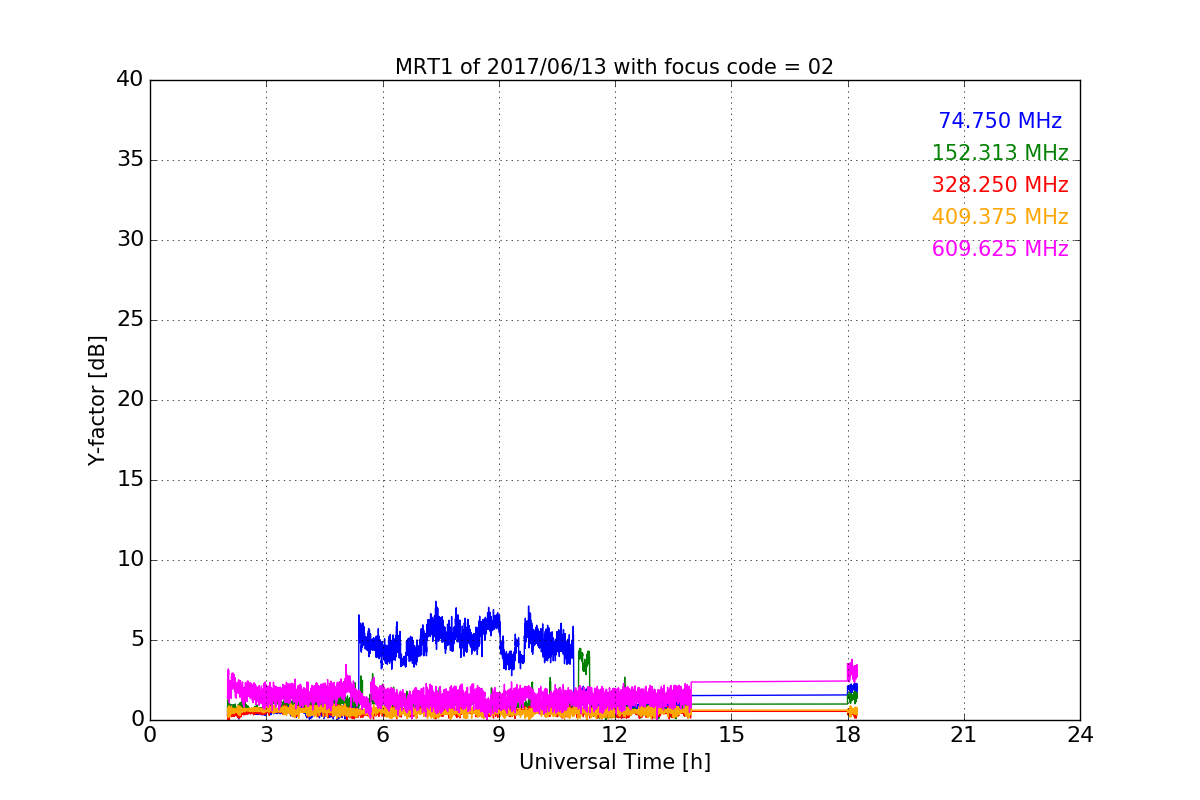Click the y-axis tick label 40

click(x=129, y=80)
